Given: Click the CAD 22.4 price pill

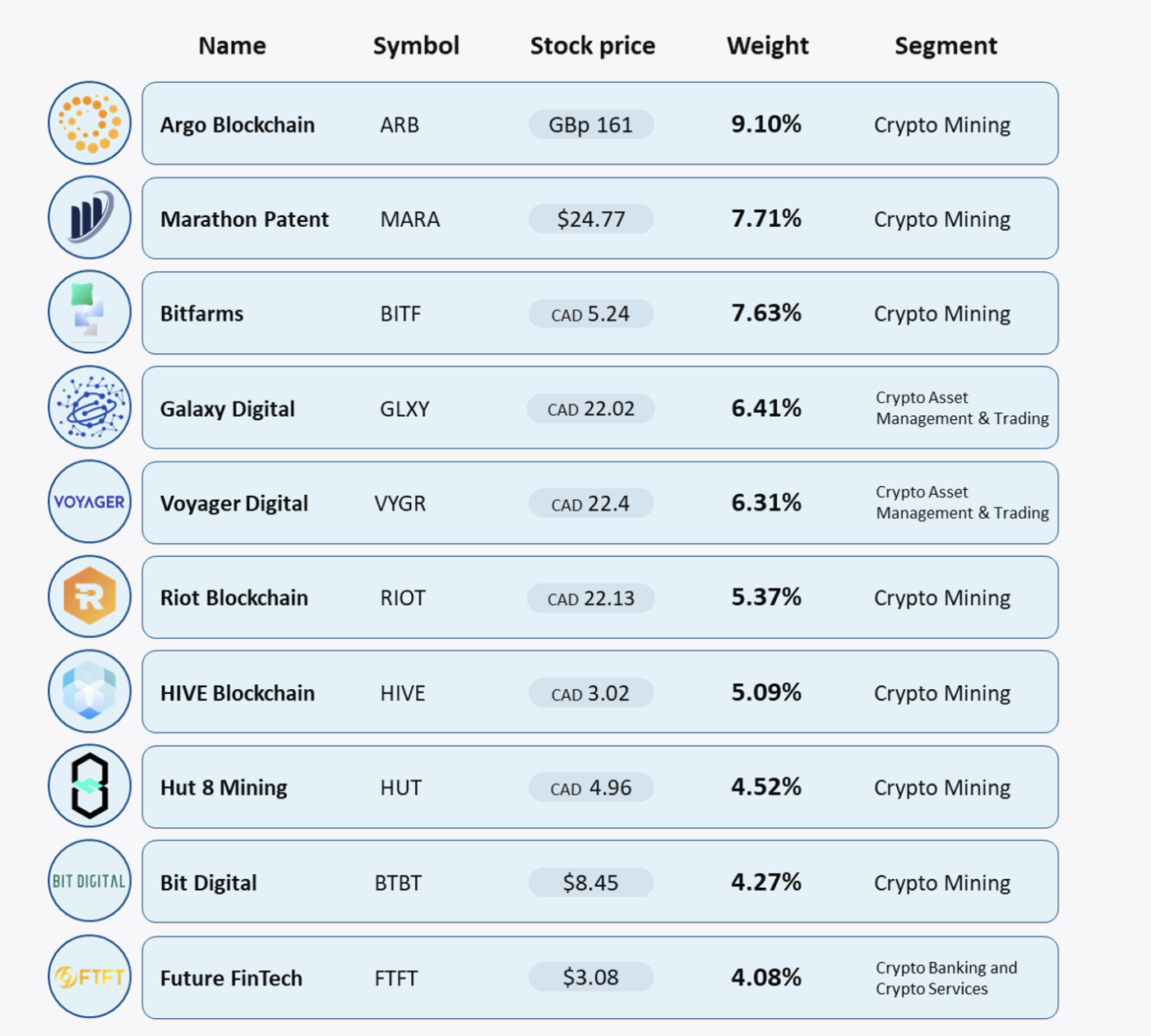Looking at the screenshot, I should (591, 503).
